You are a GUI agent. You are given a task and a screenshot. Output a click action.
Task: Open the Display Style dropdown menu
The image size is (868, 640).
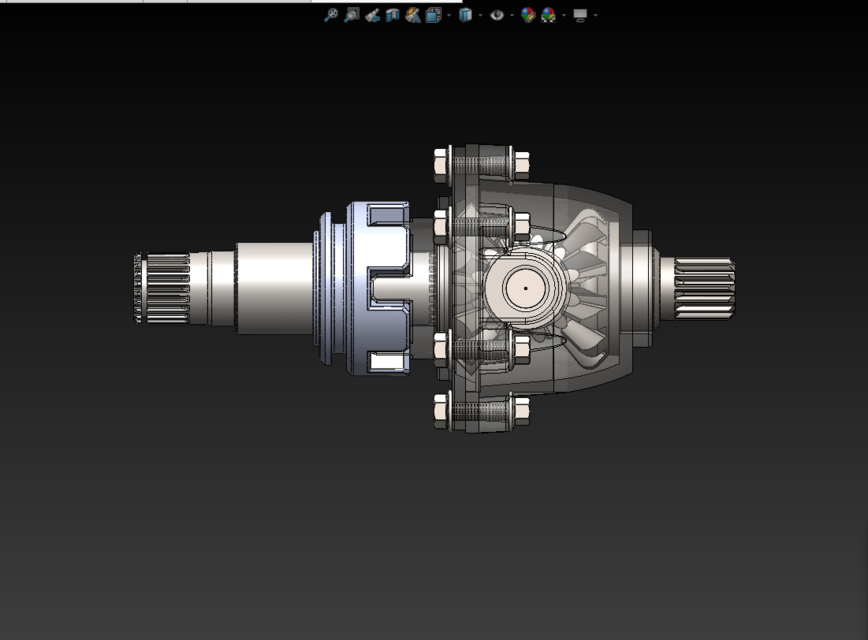[x=479, y=14]
